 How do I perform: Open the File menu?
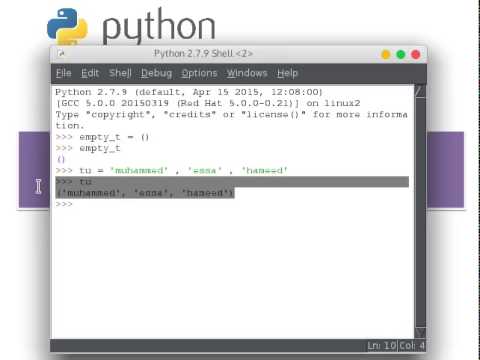(64, 73)
